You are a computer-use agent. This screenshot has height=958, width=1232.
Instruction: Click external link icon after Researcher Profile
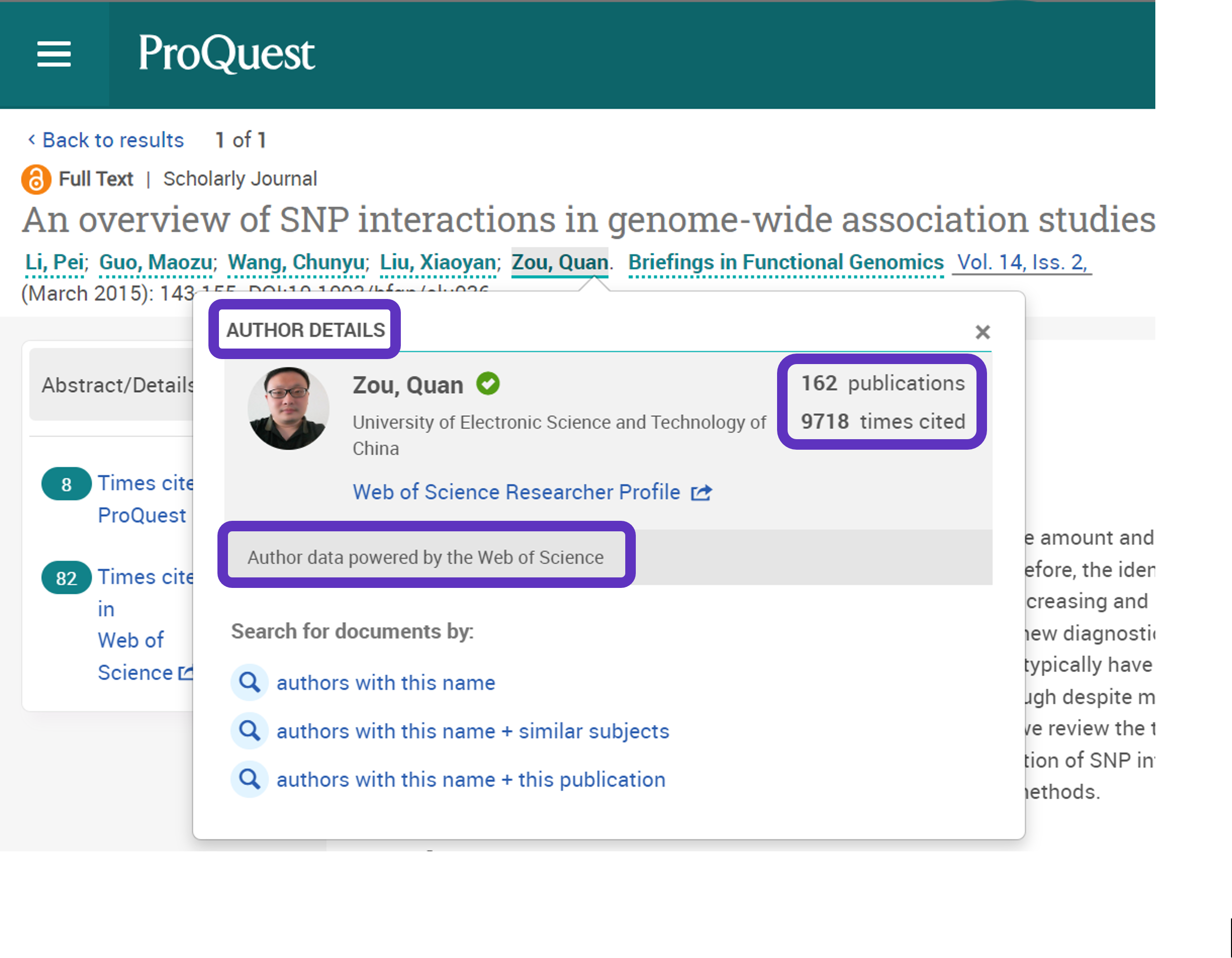tap(701, 493)
